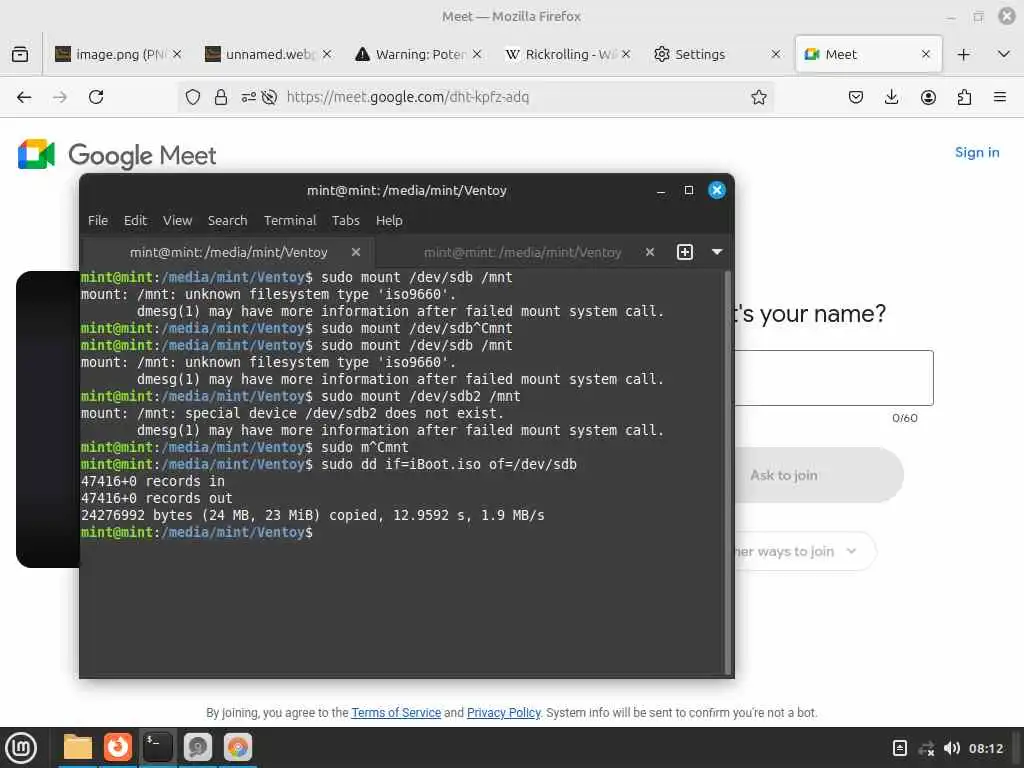Click the 08:12 clock

pos(985,748)
